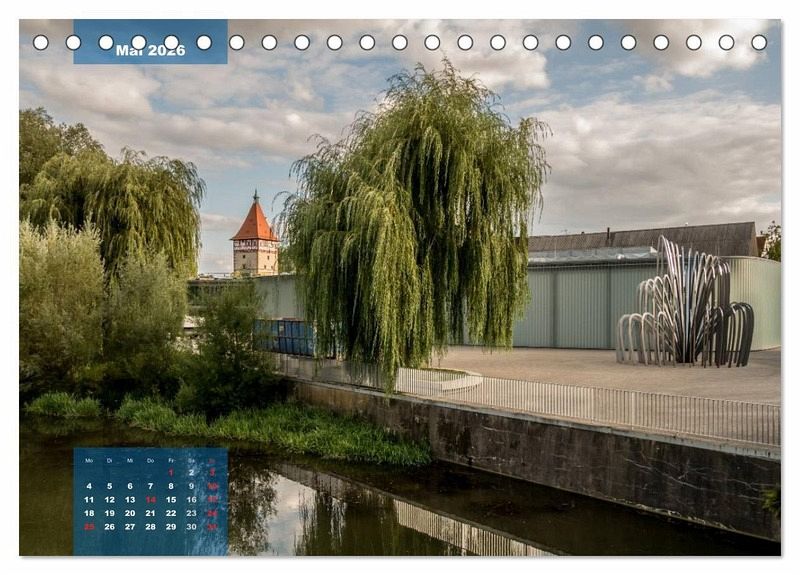Screen dimensions: 800x575
Task: Click date 25 in the calendar
Action: [89, 526]
